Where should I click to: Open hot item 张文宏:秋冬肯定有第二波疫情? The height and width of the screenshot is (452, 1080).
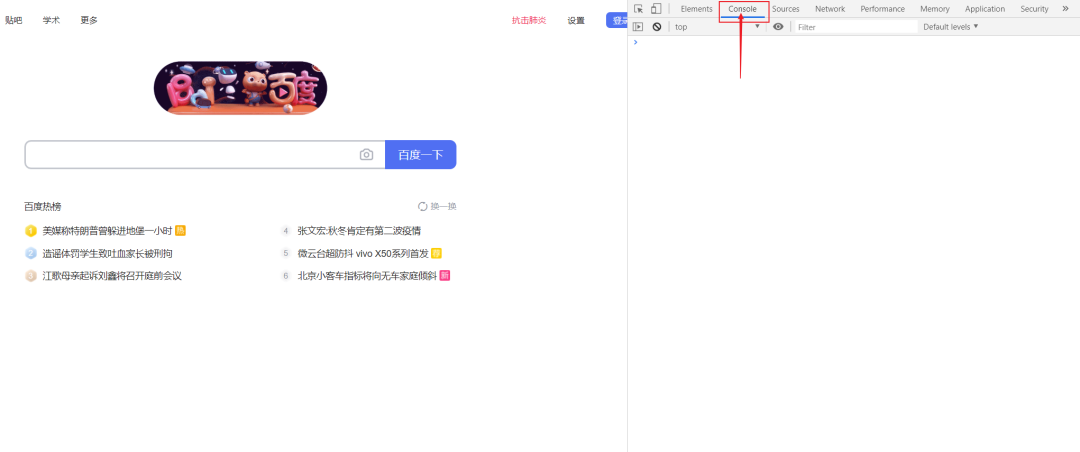coord(359,231)
